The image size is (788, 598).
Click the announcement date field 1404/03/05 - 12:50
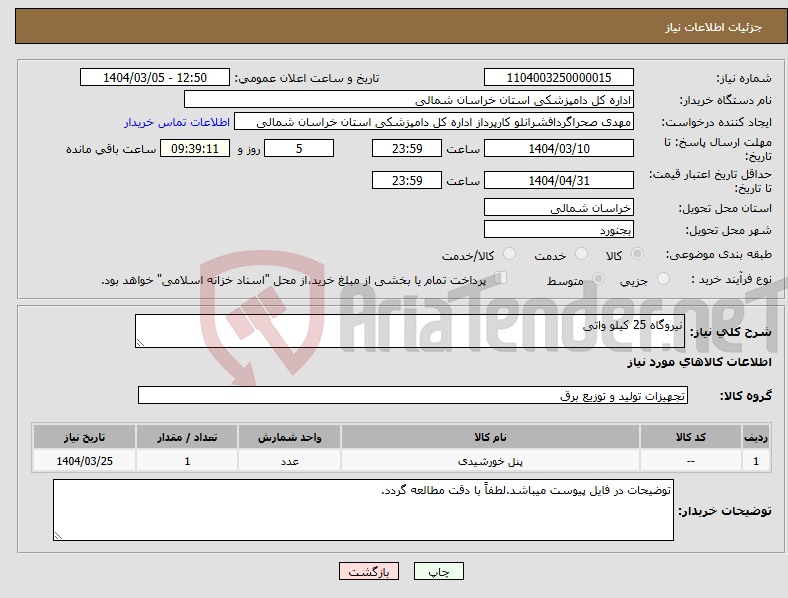(x=155, y=77)
